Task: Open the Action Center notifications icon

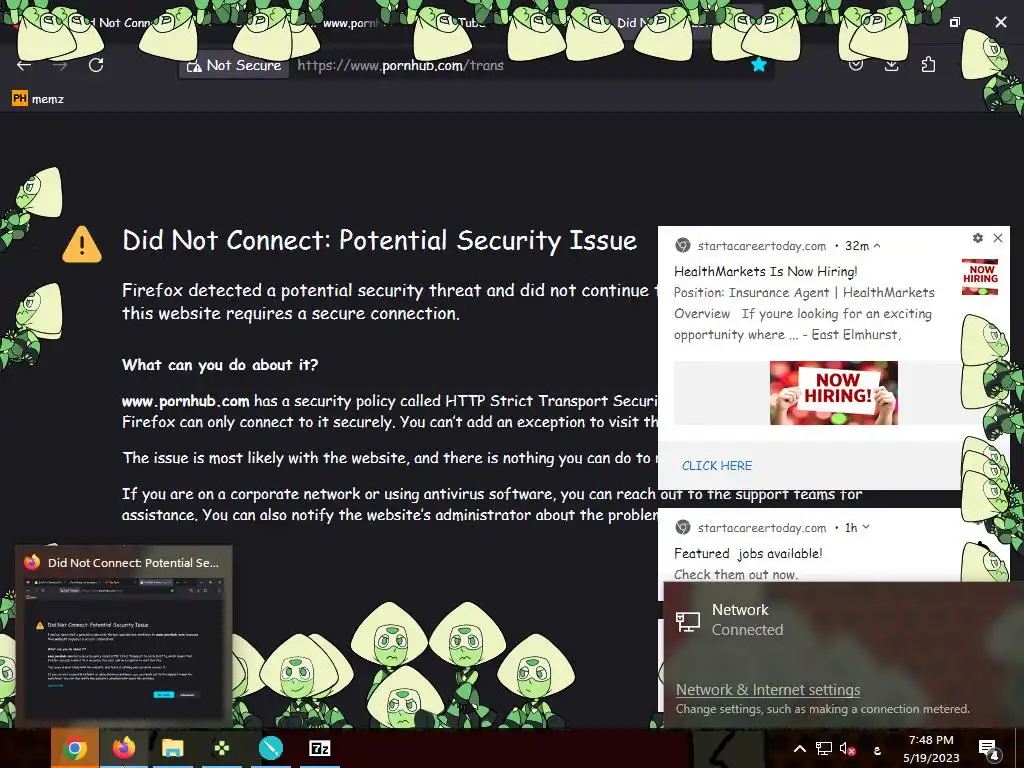Action: 988,750
